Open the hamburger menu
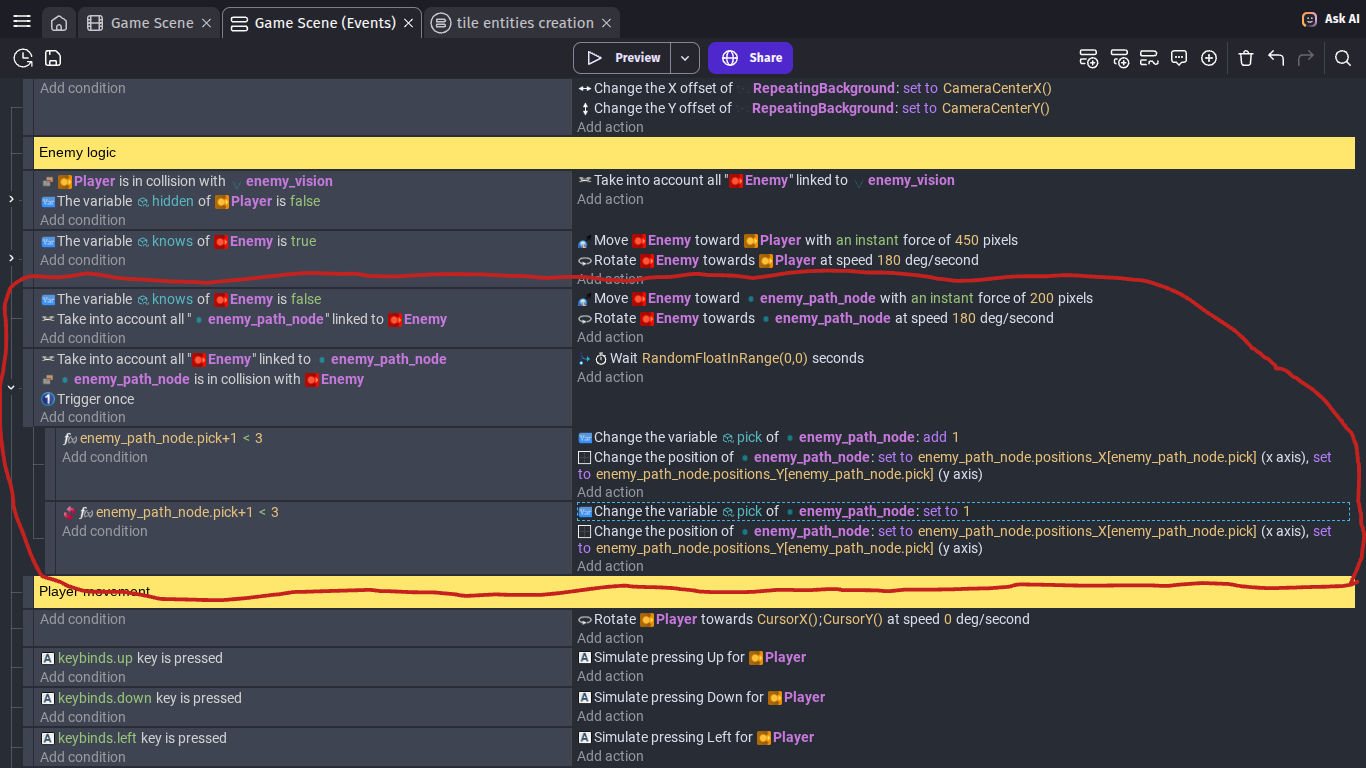This screenshot has width=1366, height=768. (x=22, y=20)
